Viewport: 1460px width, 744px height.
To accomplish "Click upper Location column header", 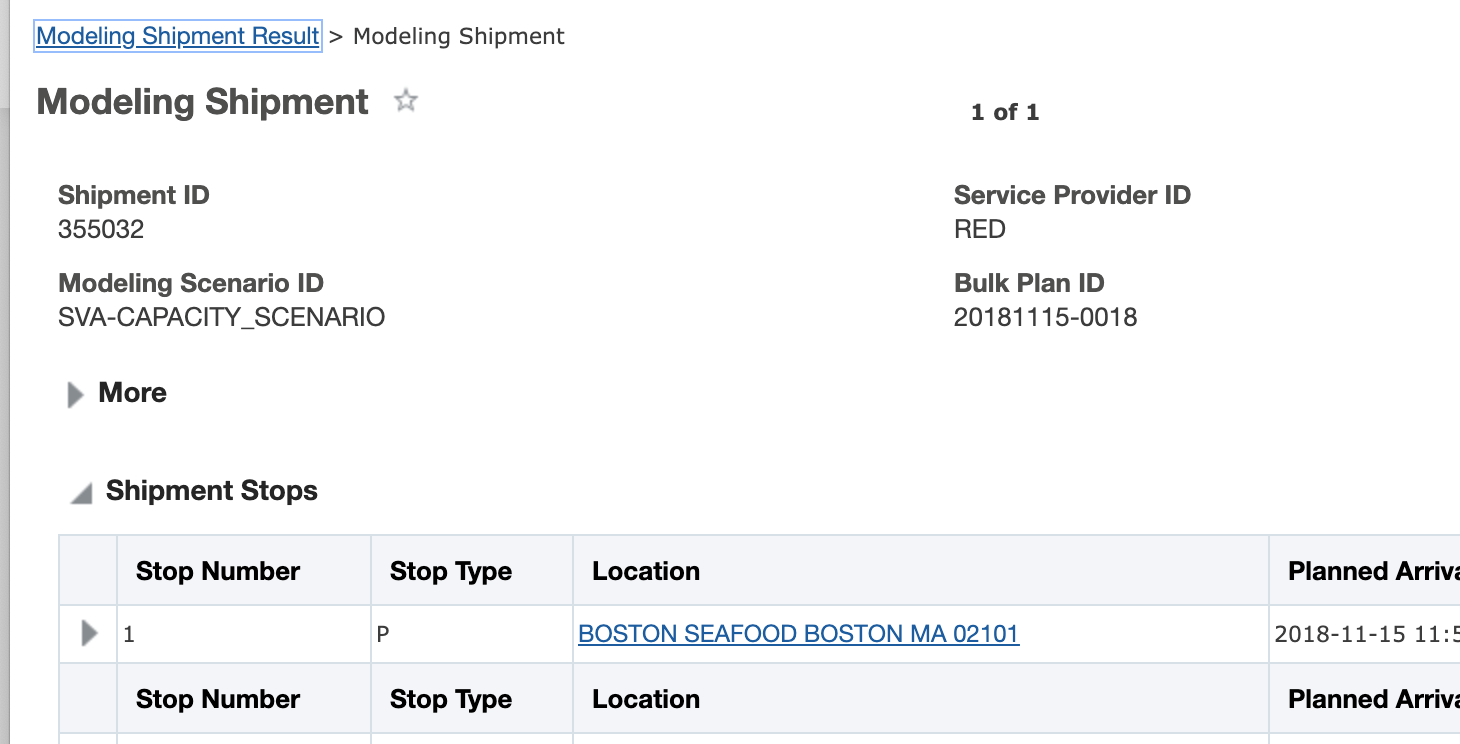I will coord(646,571).
